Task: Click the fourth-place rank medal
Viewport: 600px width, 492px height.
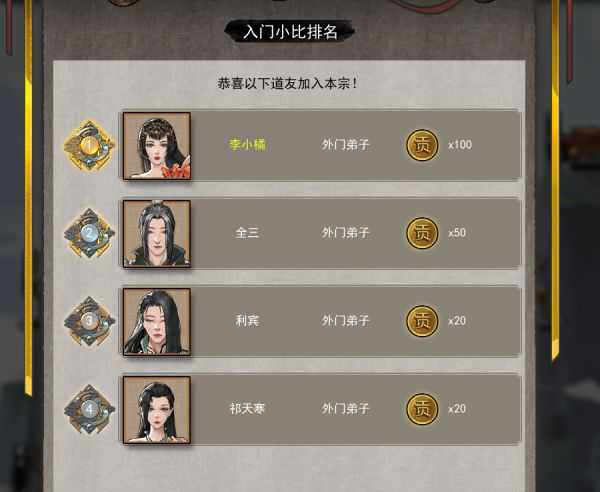Action: (89, 409)
